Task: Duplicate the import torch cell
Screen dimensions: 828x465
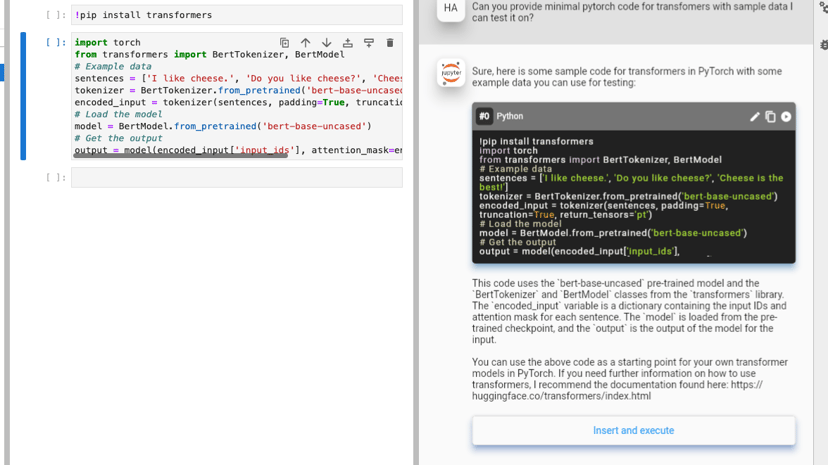Action: 284,43
